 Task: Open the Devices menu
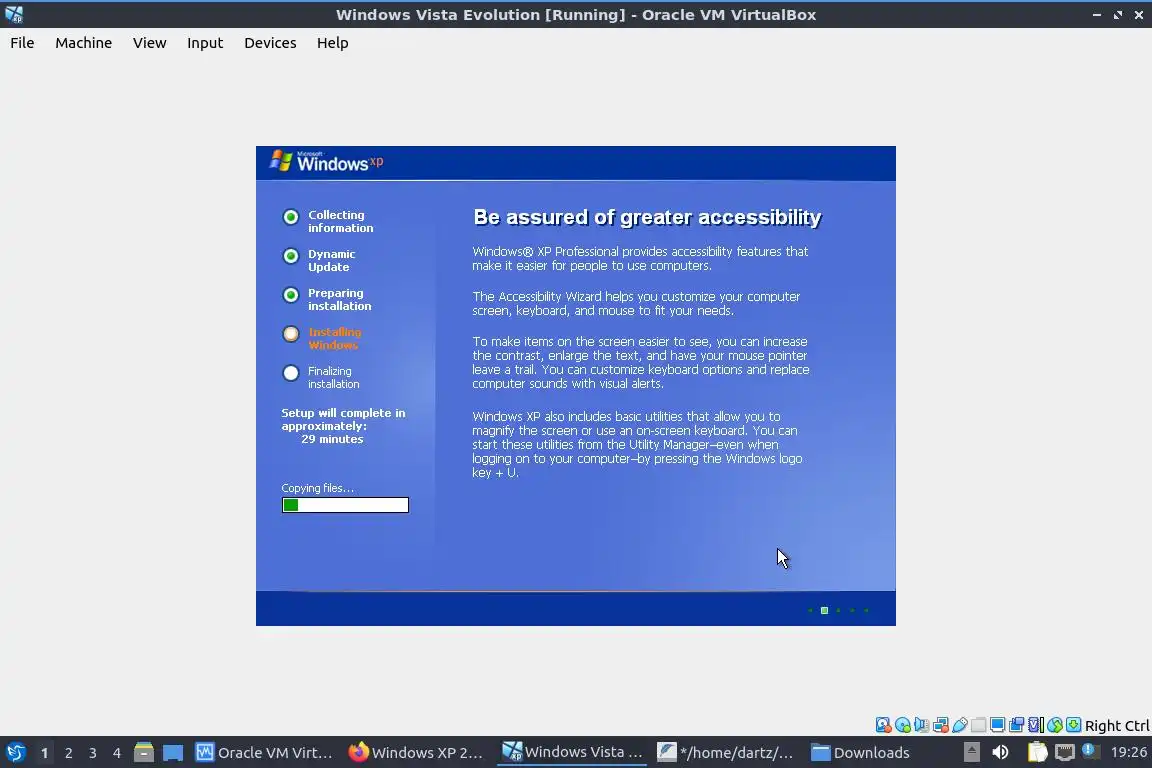tap(270, 43)
